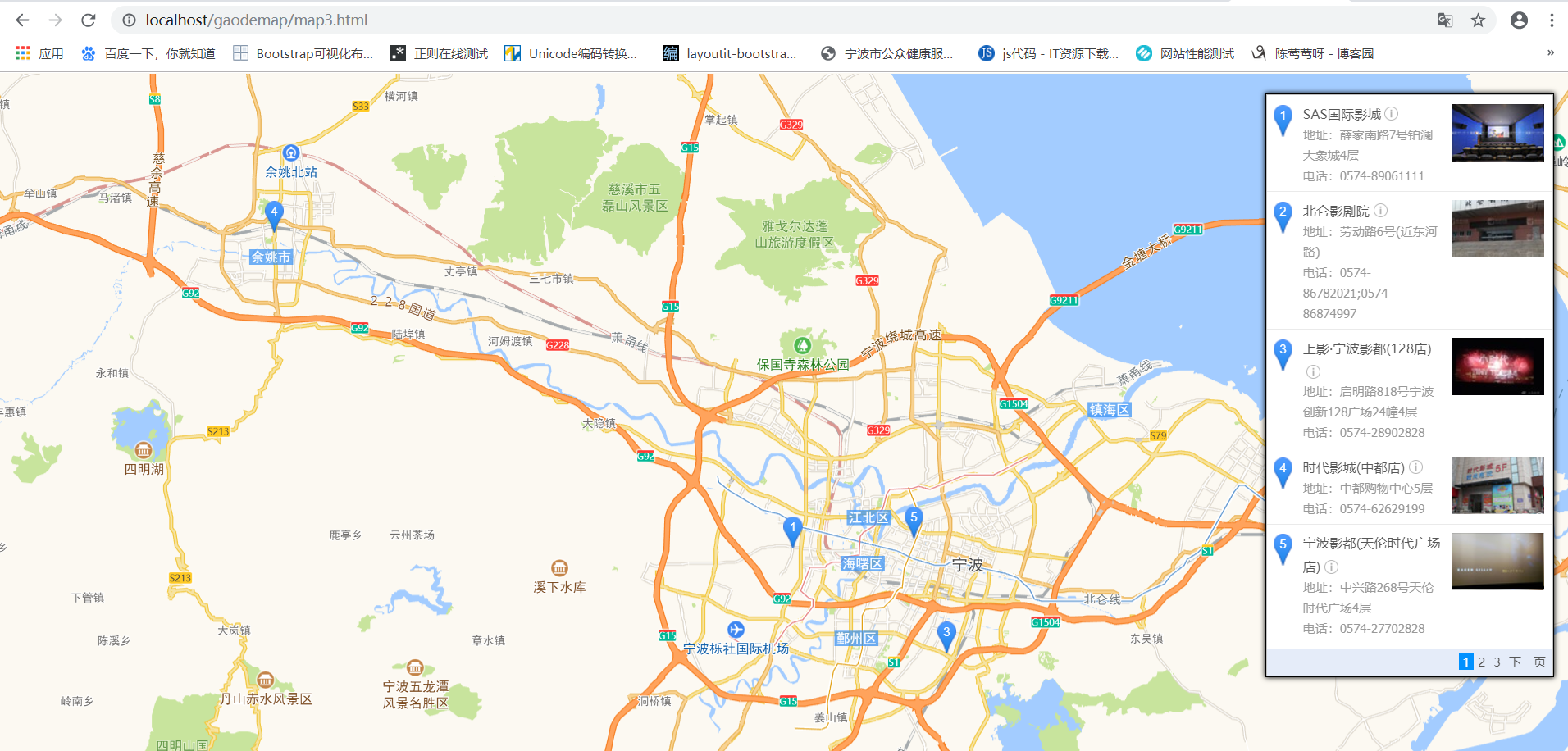This screenshot has height=751, width=1568.
Task: Click the SAS国际影城 thumbnail photo
Action: (x=1497, y=132)
